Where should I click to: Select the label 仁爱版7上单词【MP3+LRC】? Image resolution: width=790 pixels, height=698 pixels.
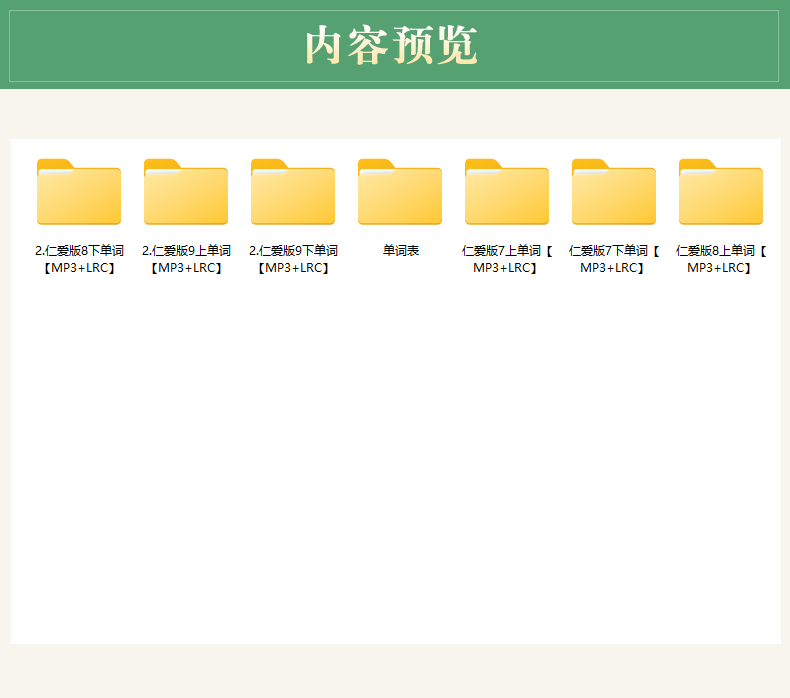pyautogui.click(x=507, y=259)
